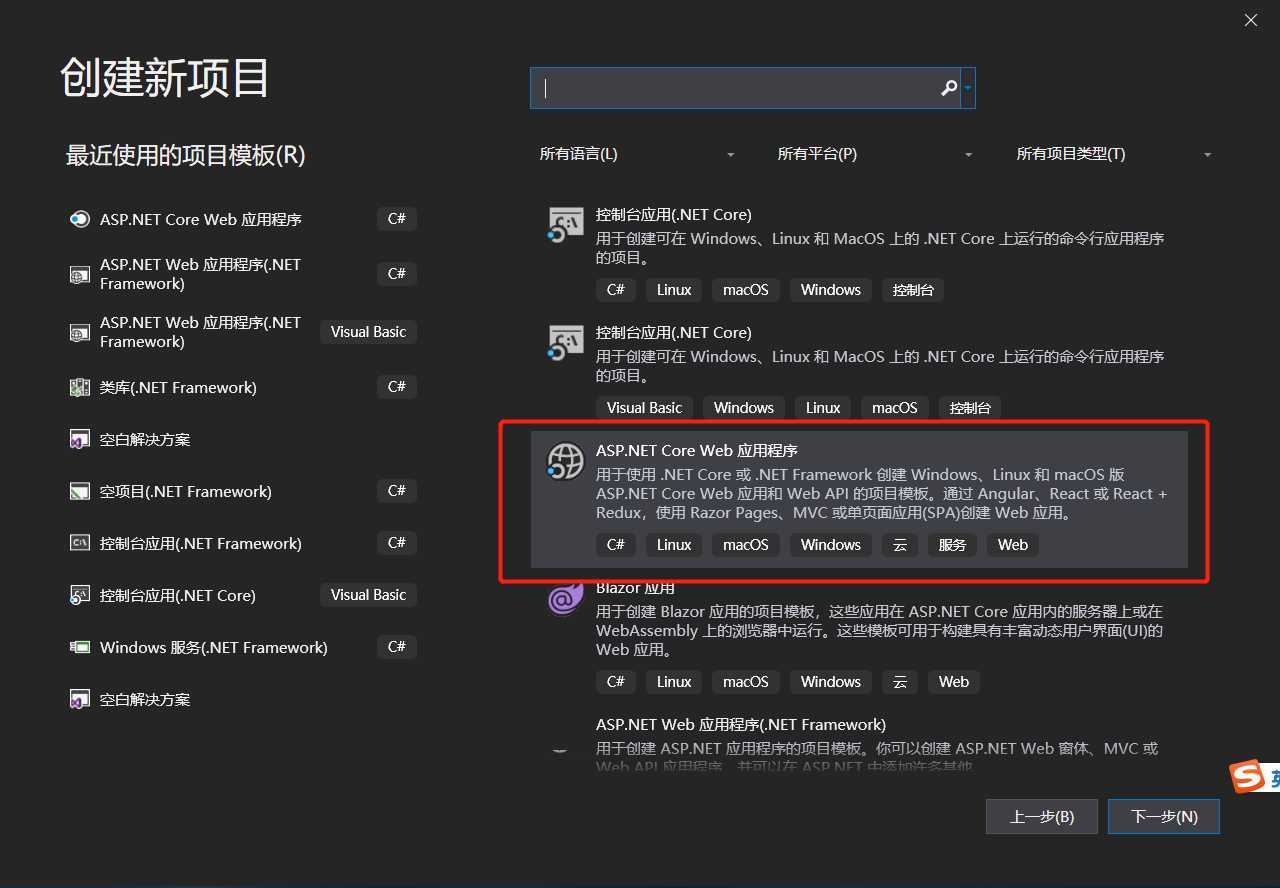Click the Windows 服务(.NET Framework) icon
Image resolution: width=1280 pixels, height=888 pixels.
79,647
